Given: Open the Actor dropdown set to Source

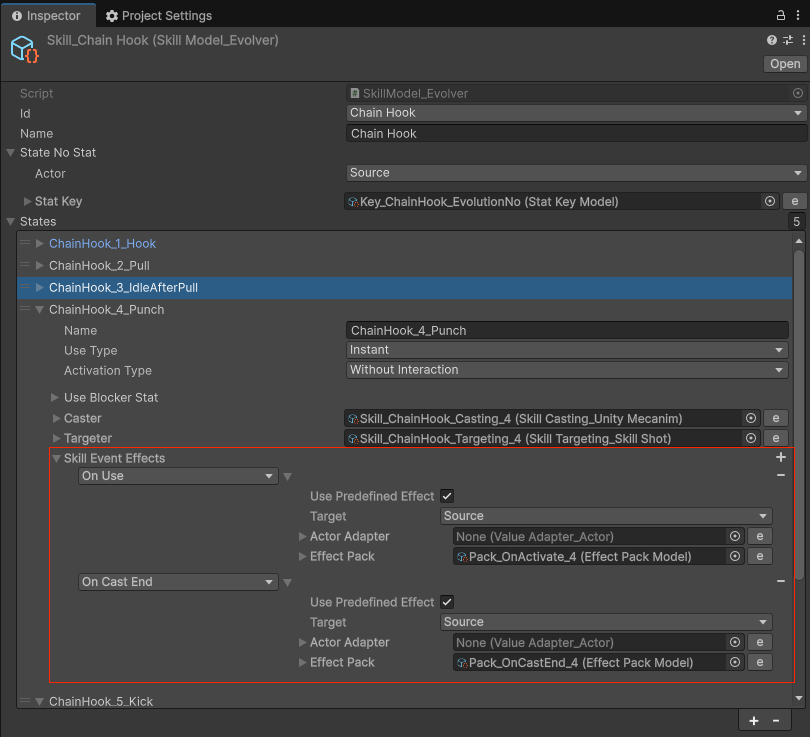Looking at the screenshot, I should 576,173.
